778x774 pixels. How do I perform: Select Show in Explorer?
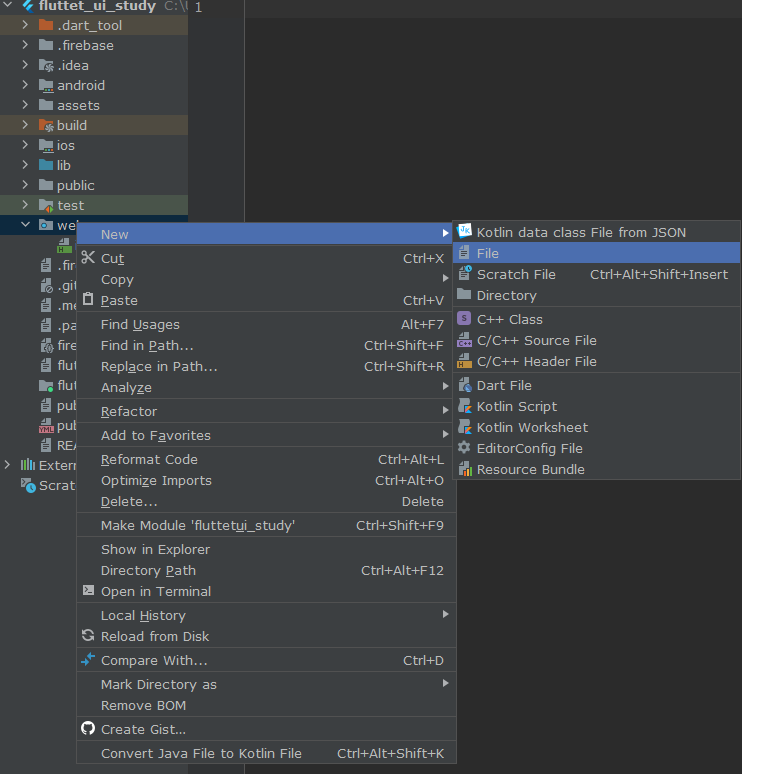(x=266, y=549)
